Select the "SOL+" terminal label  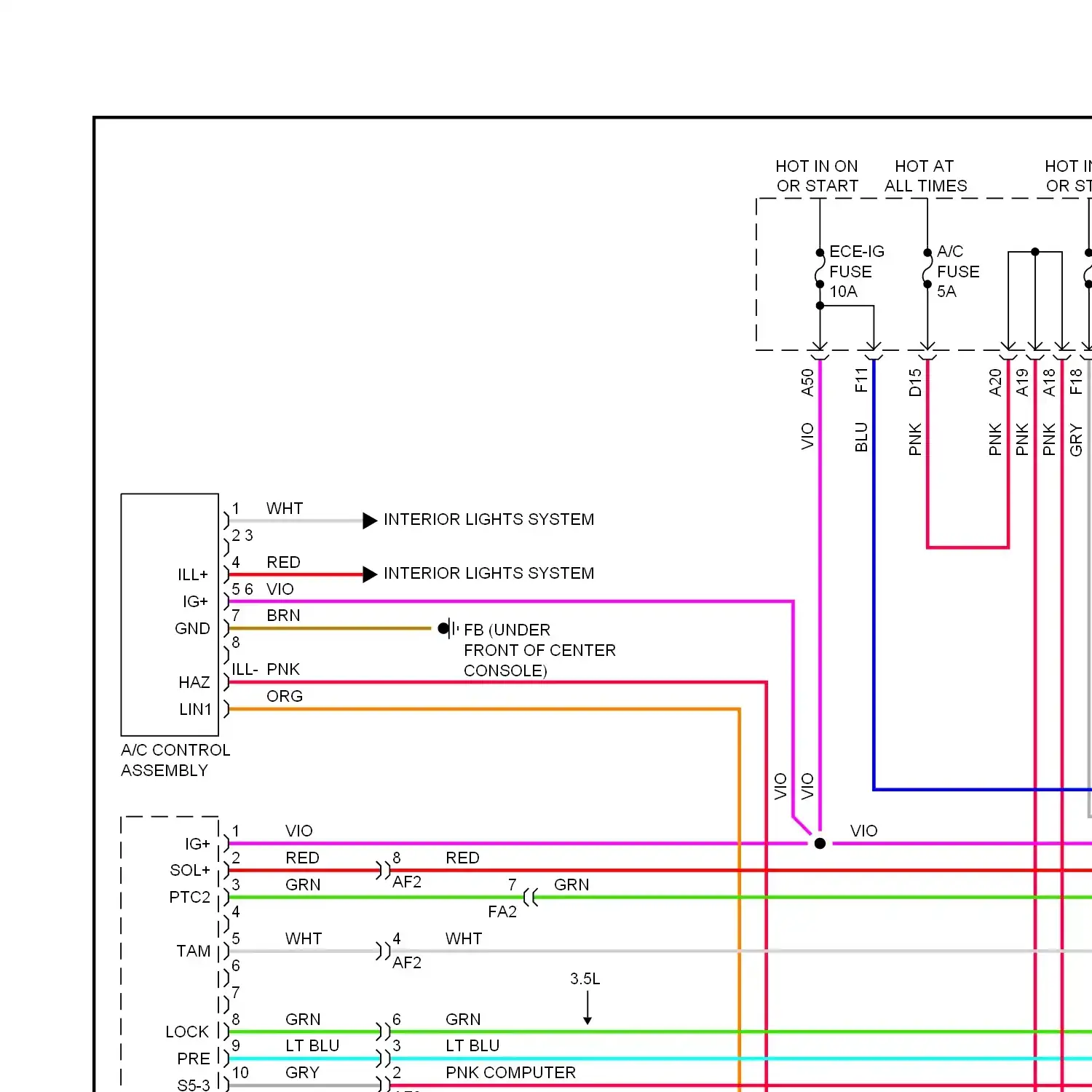(190, 871)
